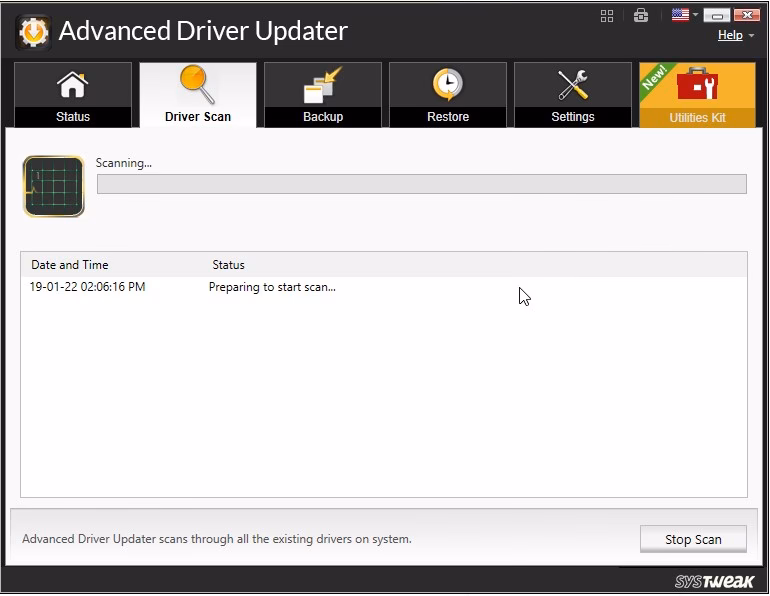Image resolution: width=770 pixels, height=596 pixels.
Task: Select the 'Preparing to start scan...' log row
Action: (272, 287)
